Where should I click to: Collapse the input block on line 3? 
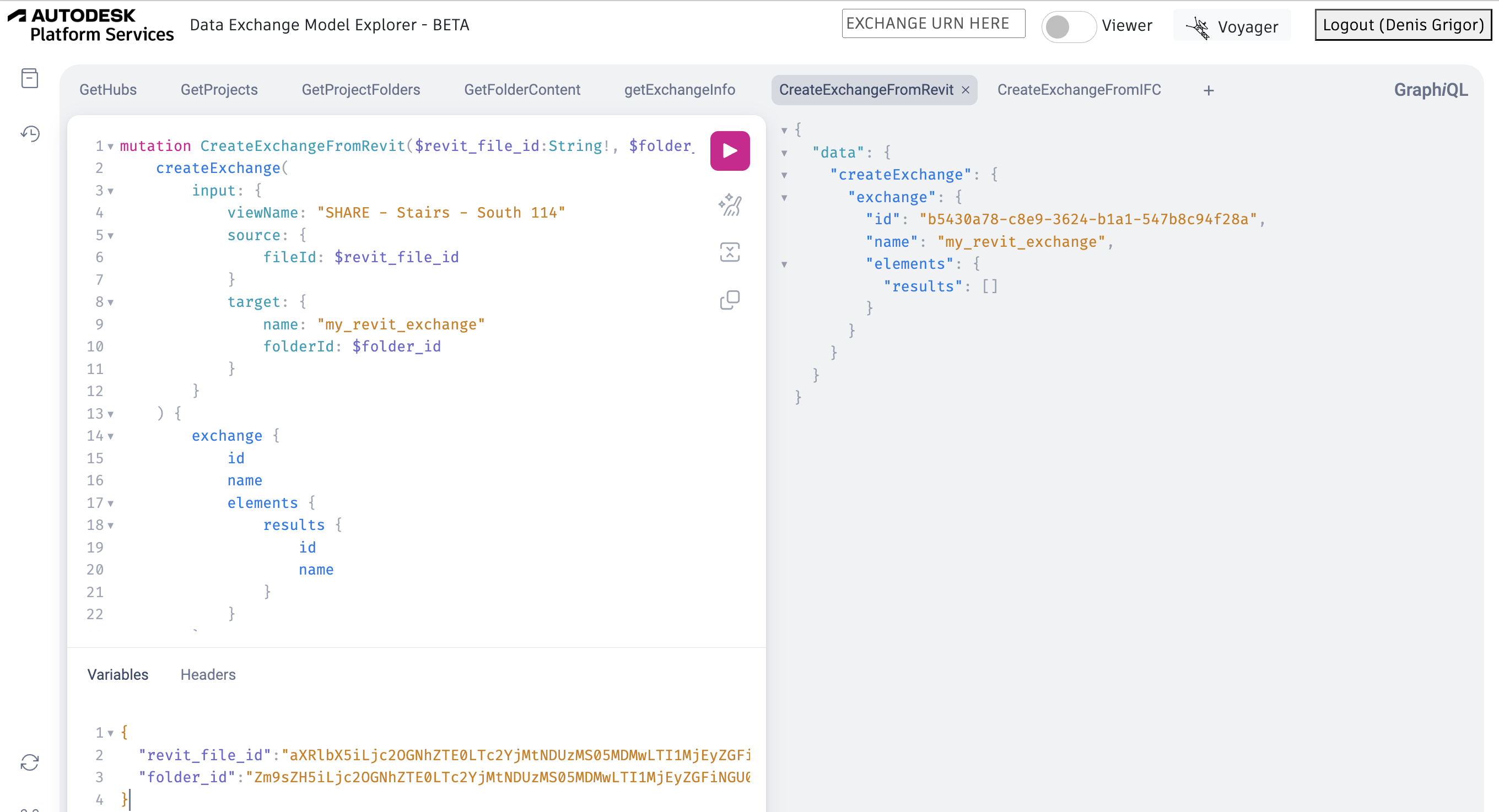[x=111, y=191]
